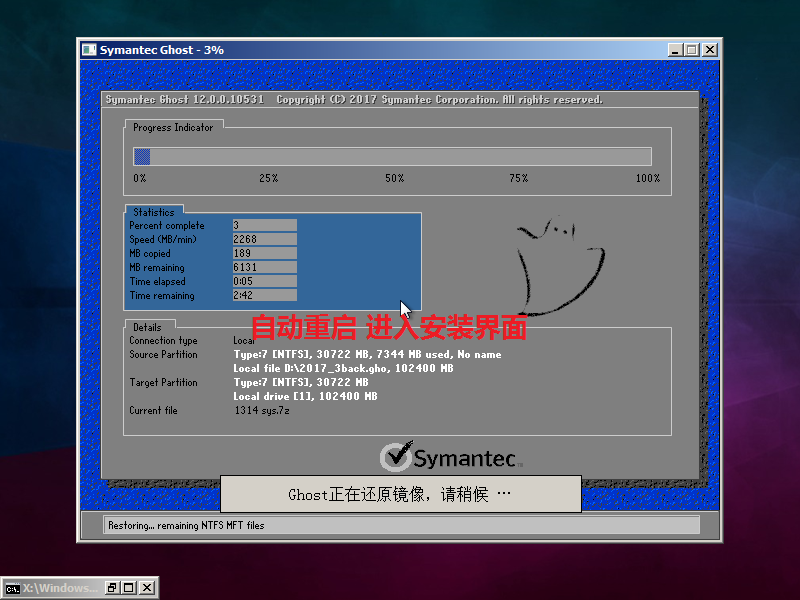The width and height of the screenshot is (800, 600).
Task: Click the '50%' progress scale label
Action: pos(394,178)
